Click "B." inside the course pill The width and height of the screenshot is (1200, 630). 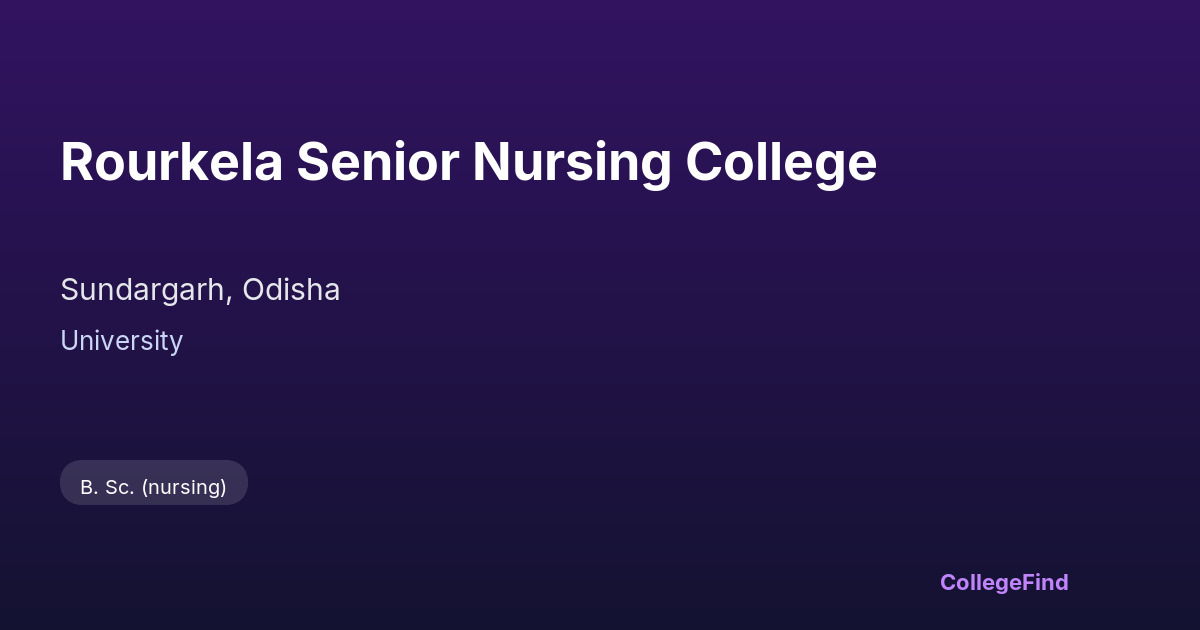click(88, 487)
